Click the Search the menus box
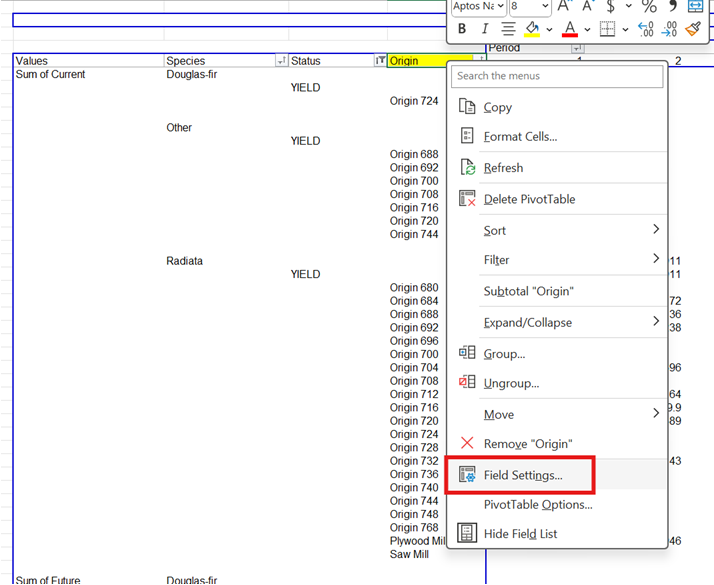Screen dimensions: 714x585 (557, 76)
